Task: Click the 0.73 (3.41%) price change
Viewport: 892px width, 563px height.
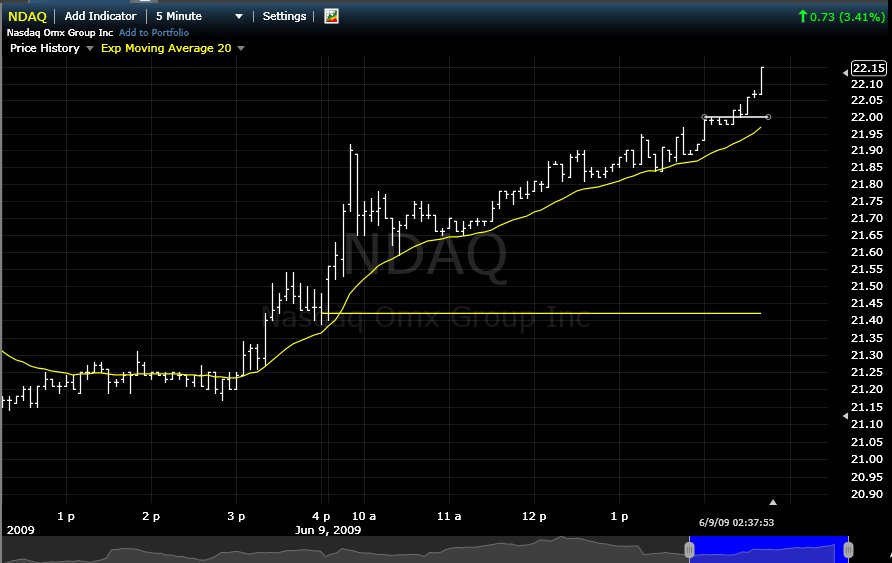Action: (842, 16)
